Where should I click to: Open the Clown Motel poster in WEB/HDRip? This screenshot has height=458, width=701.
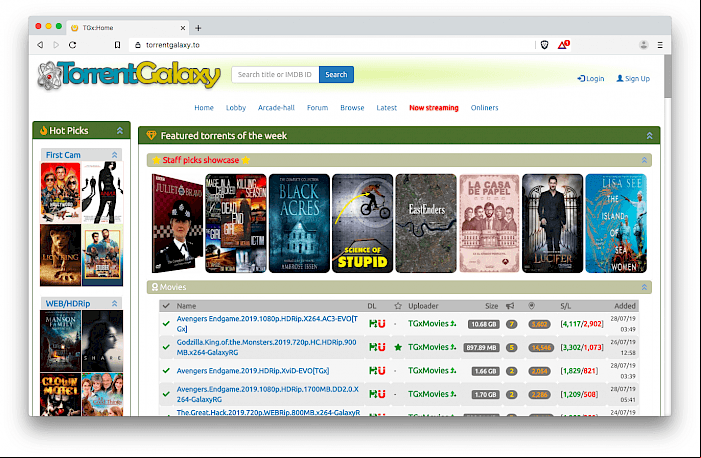click(x=60, y=394)
